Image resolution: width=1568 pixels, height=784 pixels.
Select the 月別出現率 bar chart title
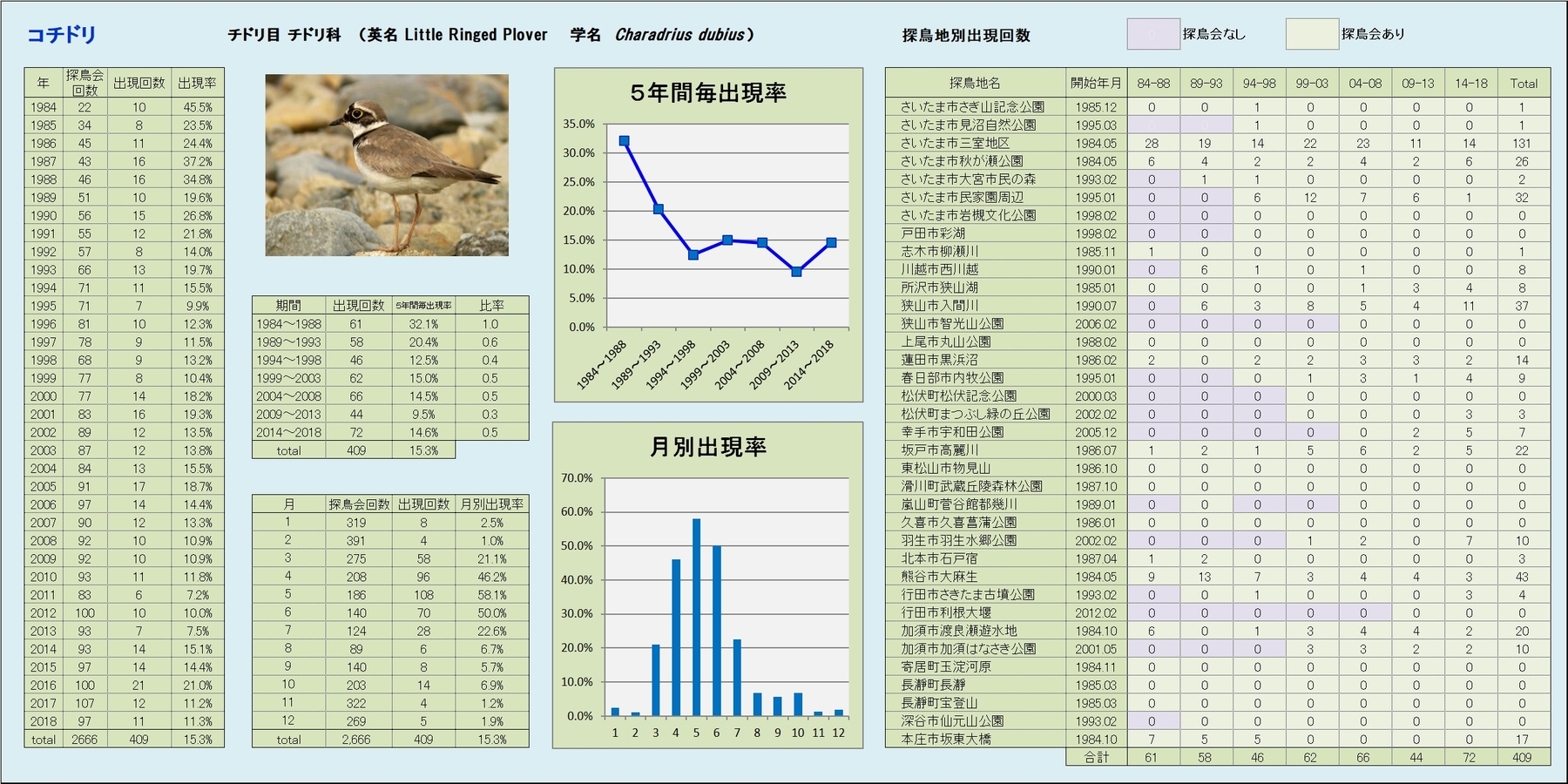[707, 447]
